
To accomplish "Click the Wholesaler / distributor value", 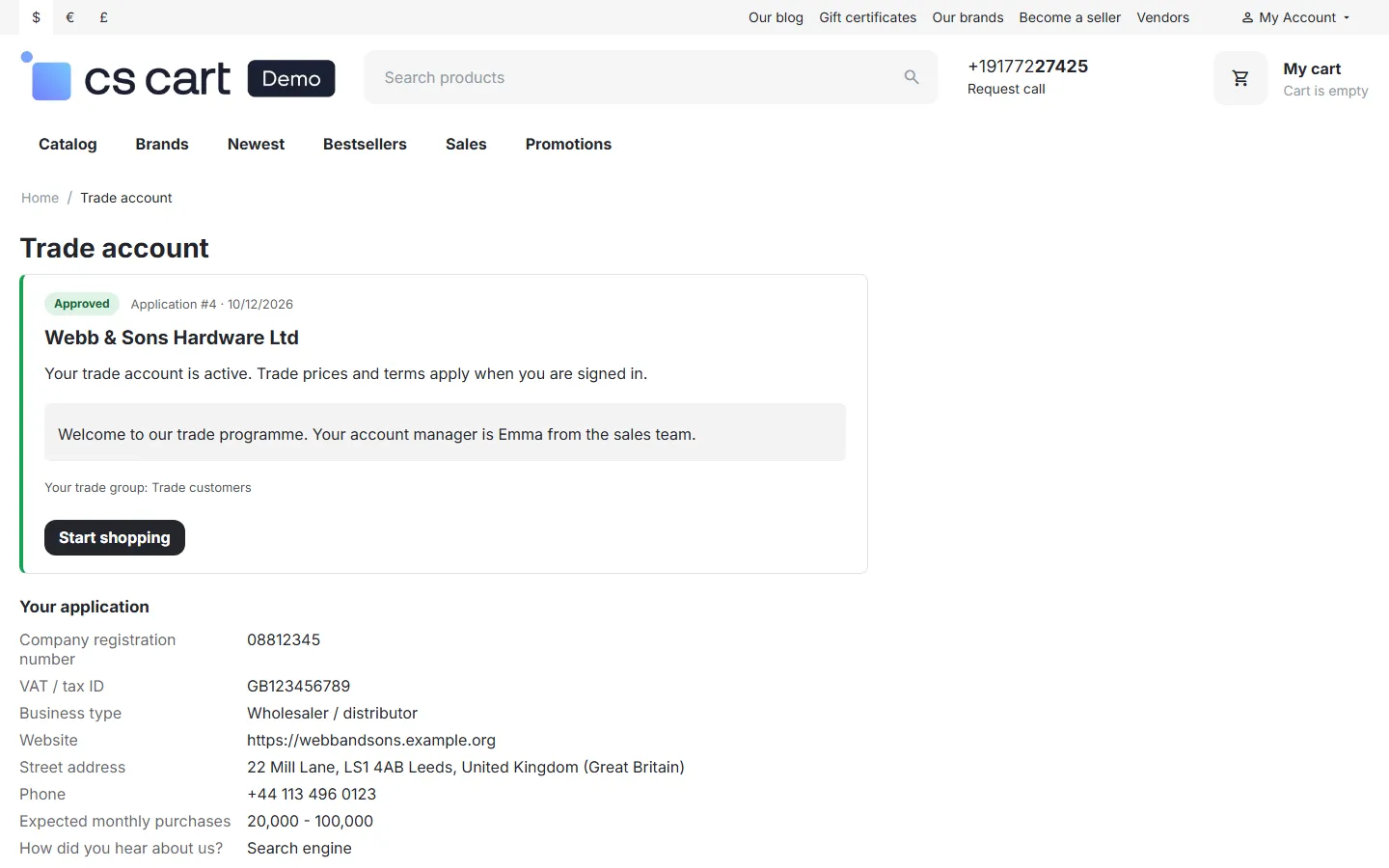I will coord(332,713).
